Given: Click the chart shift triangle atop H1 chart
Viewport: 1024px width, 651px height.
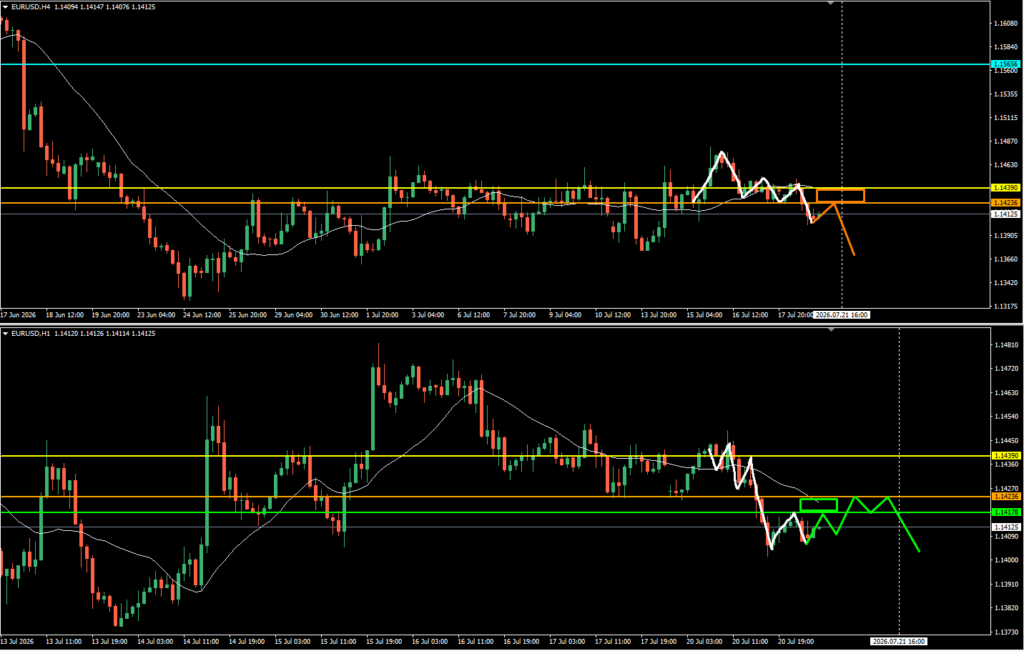Looking at the screenshot, I should [830, 330].
